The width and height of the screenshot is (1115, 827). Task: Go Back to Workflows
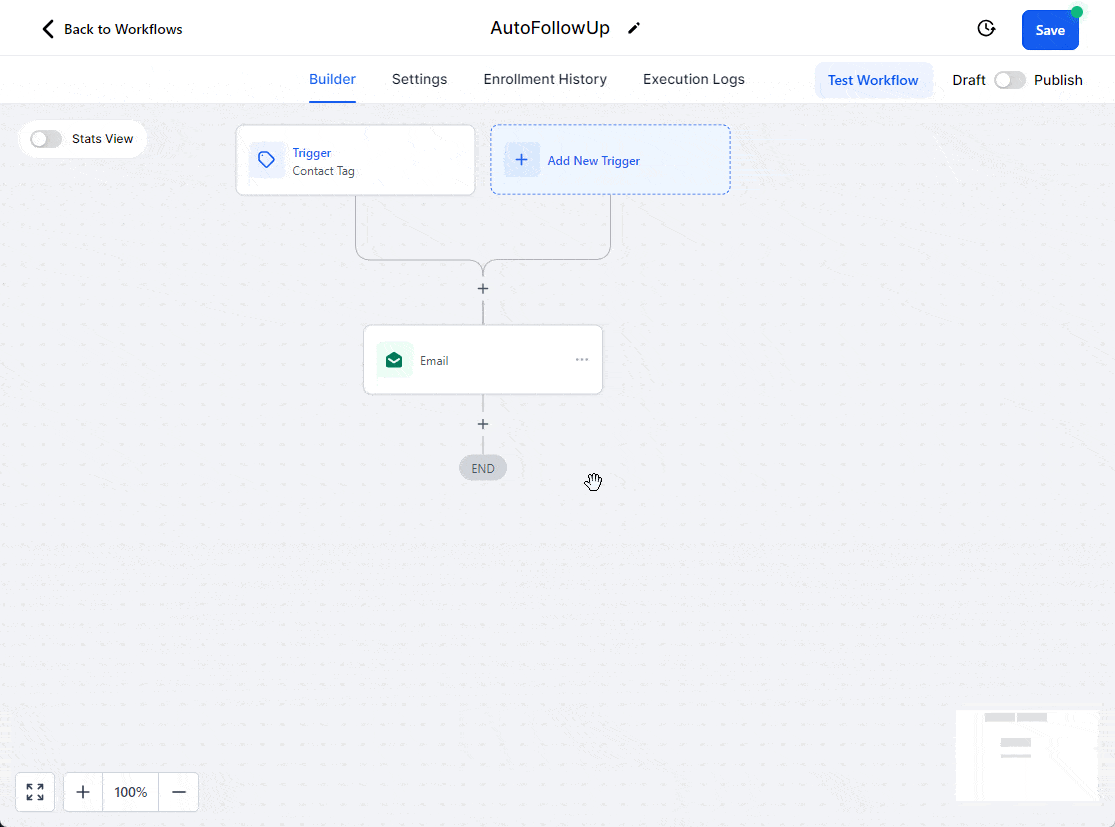(123, 29)
